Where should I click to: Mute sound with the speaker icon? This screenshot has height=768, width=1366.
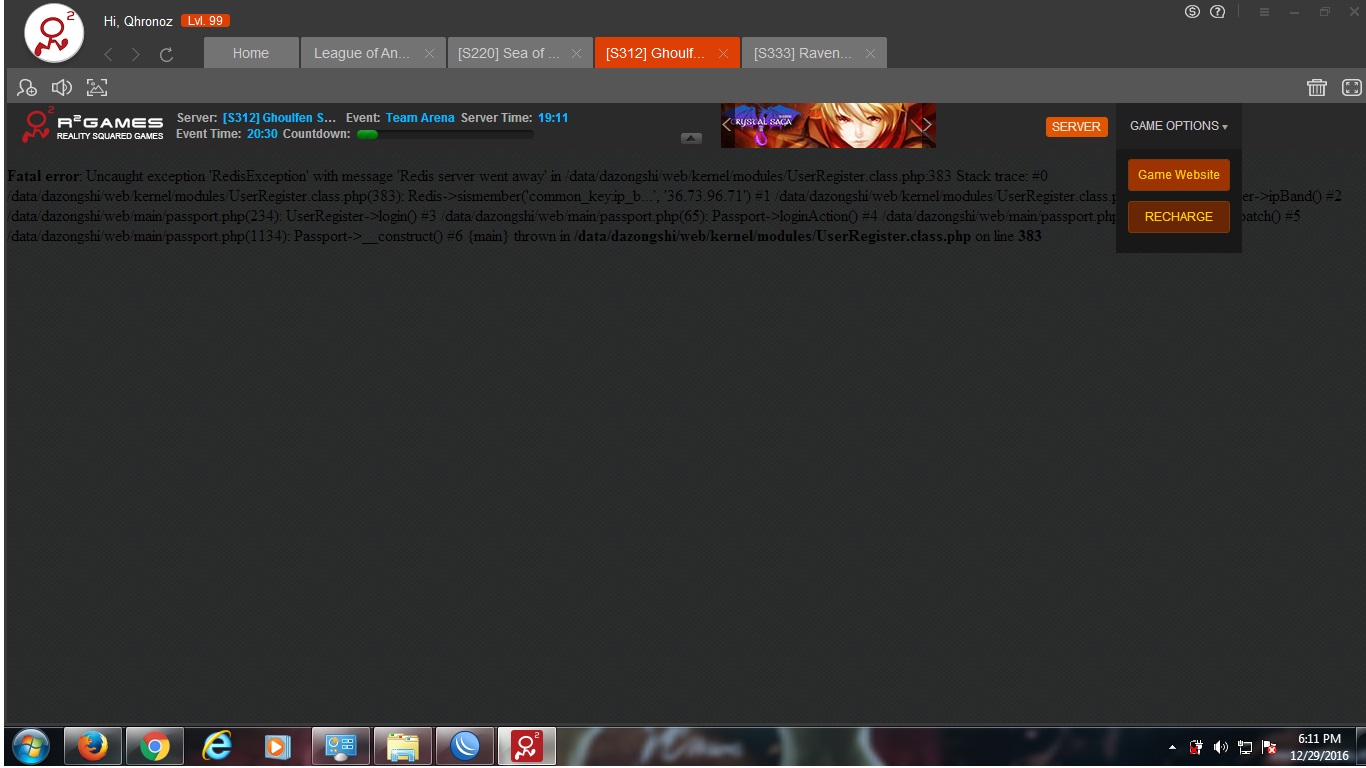[x=62, y=88]
